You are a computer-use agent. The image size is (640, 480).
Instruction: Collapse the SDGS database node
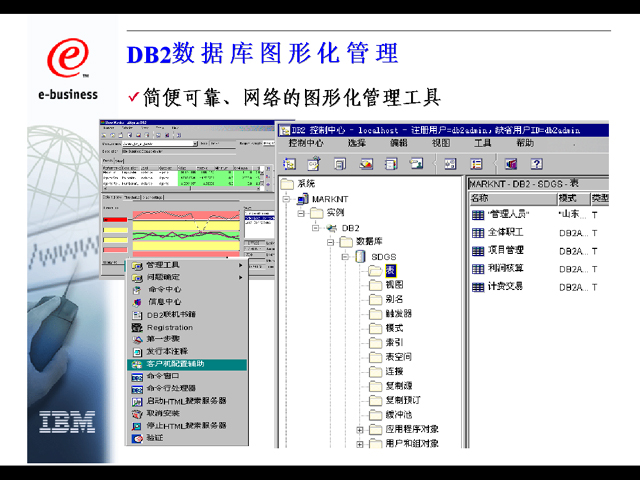tap(345, 257)
